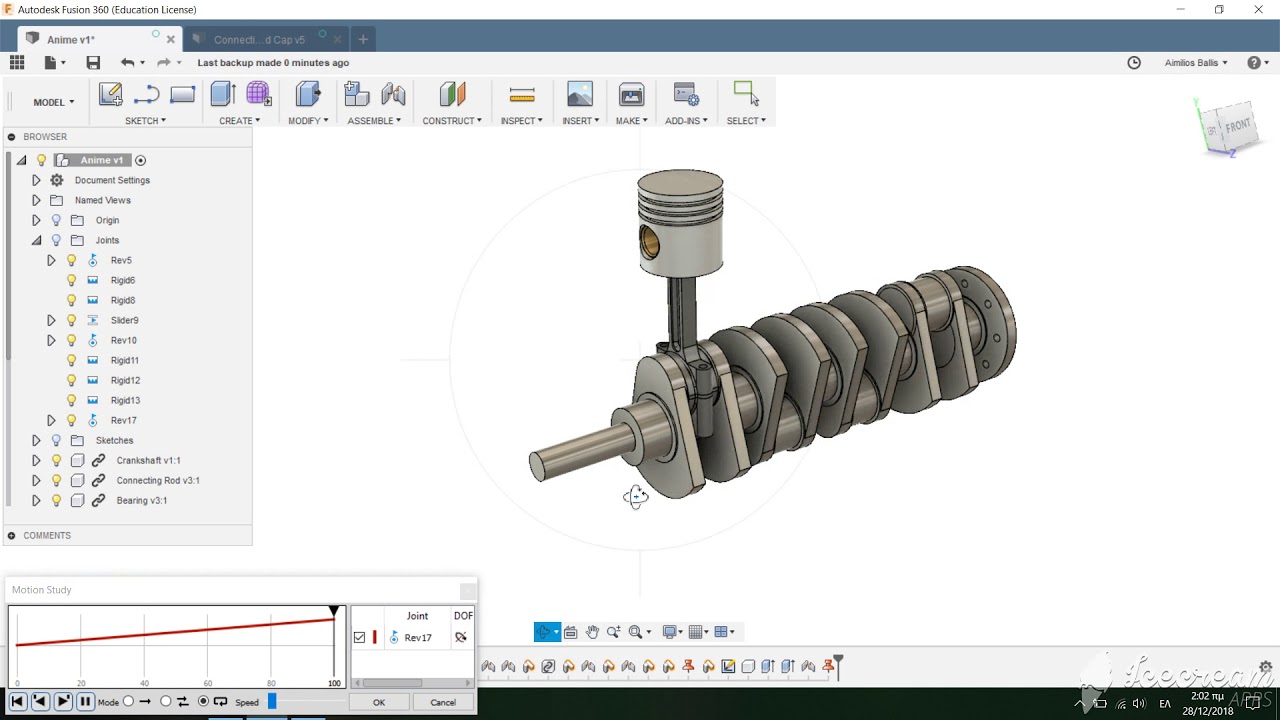Open the Grid and Snaps dropdown
Screen dimensions: 1280x720
tap(699, 632)
